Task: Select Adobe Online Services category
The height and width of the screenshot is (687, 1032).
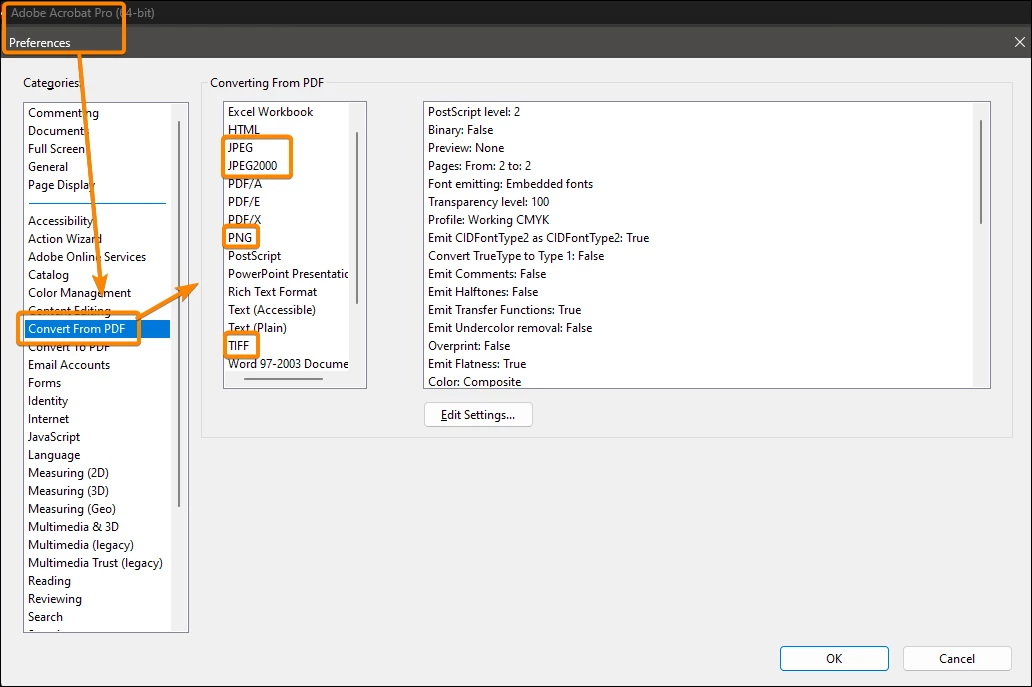Action: coord(87,257)
